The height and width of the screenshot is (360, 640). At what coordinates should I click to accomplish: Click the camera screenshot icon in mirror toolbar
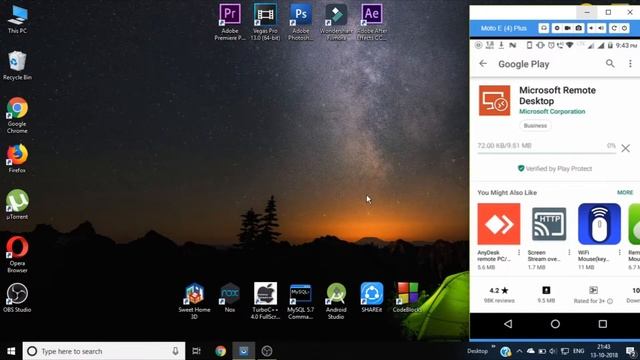coord(578,28)
